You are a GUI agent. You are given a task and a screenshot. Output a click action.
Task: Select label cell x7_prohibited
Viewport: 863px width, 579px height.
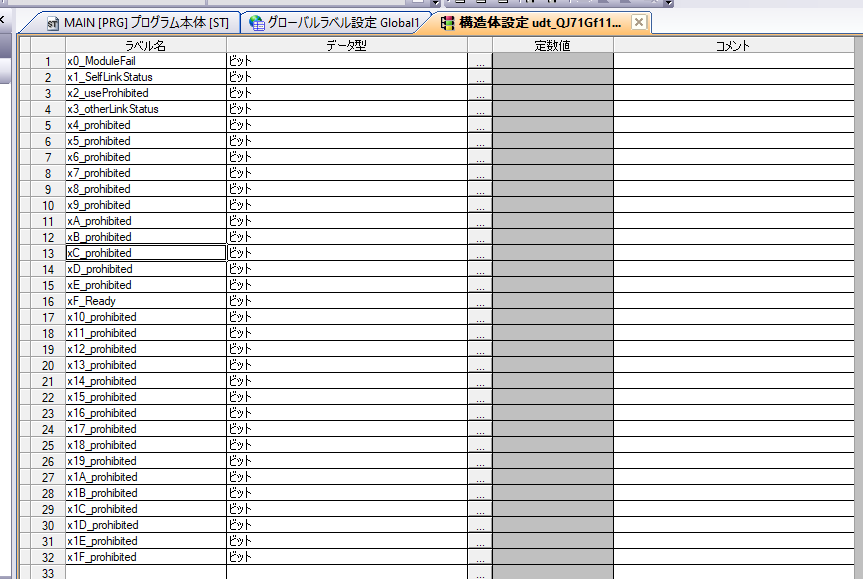pyautogui.click(x=146, y=173)
